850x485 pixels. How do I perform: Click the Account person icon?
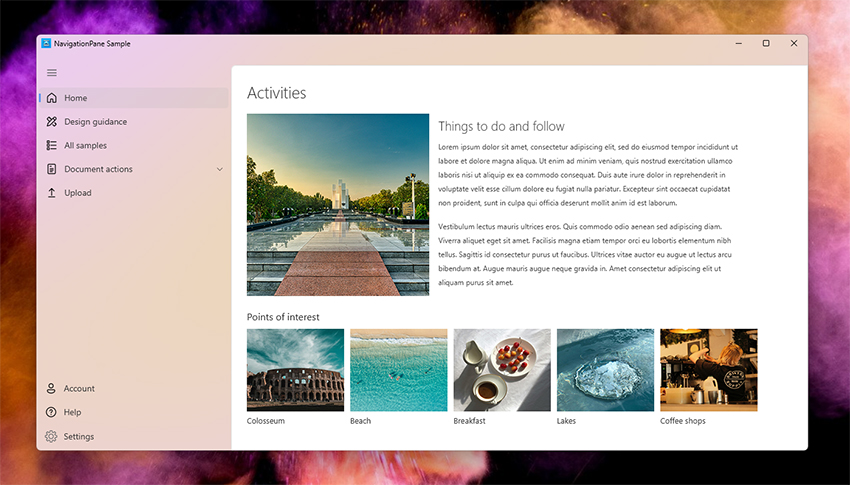pyautogui.click(x=52, y=388)
